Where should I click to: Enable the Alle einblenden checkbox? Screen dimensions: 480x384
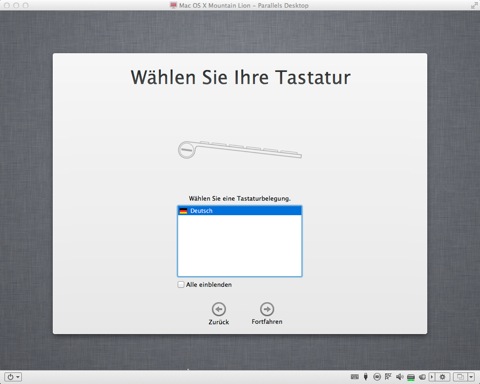coord(181,285)
